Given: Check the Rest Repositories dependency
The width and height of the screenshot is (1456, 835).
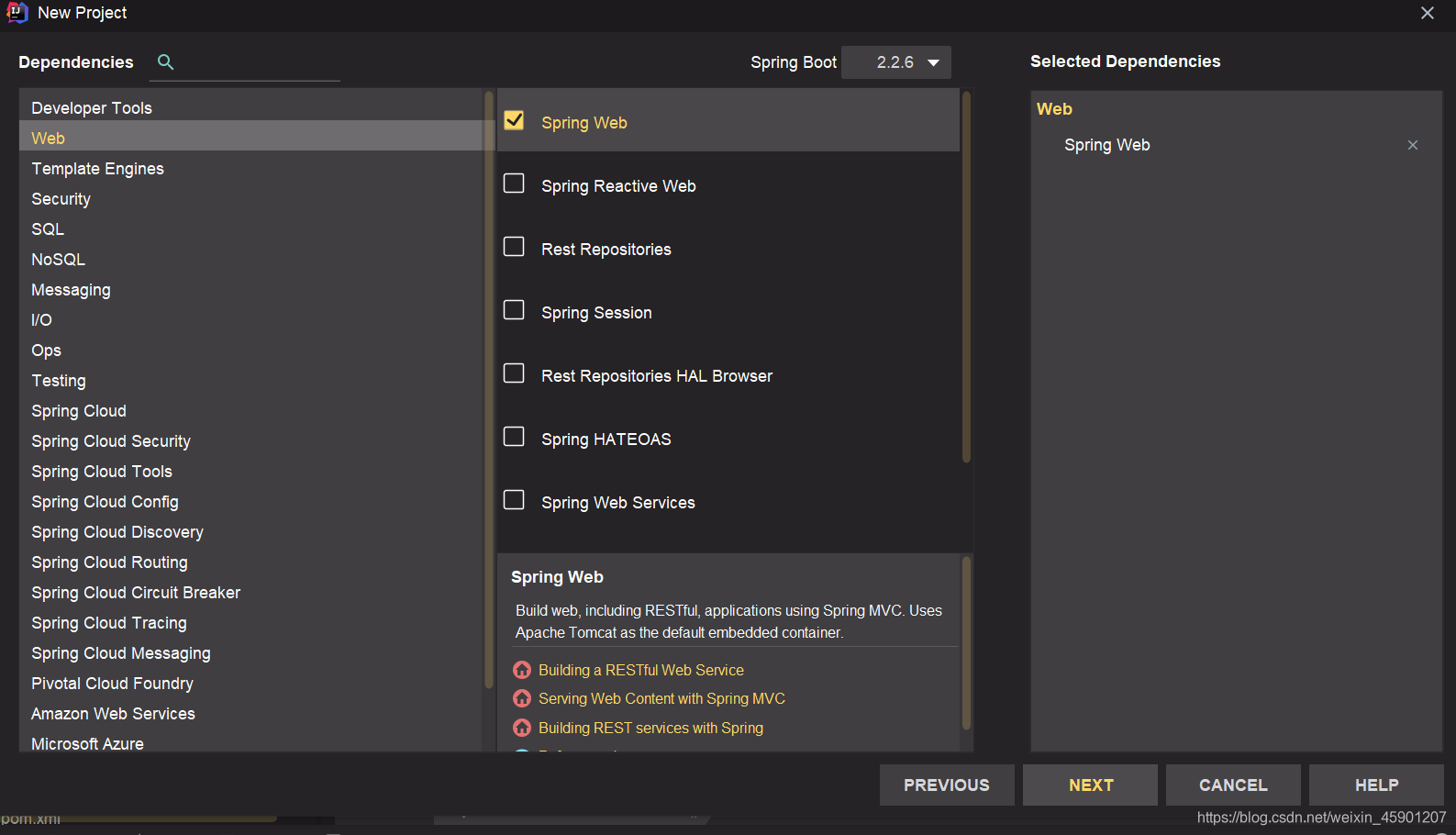Looking at the screenshot, I should pyautogui.click(x=515, y=247).
